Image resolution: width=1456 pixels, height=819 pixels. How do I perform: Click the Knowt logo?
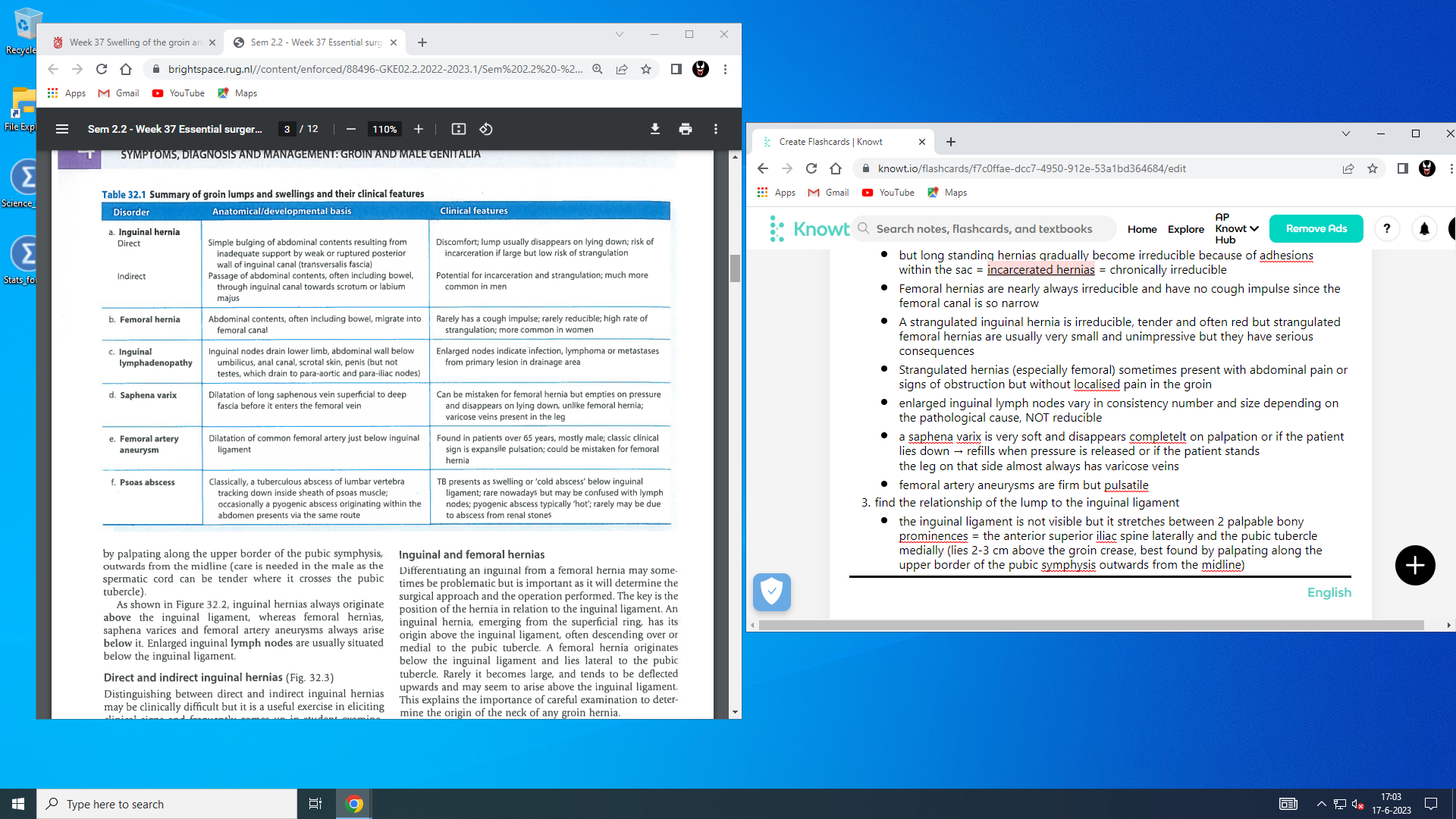[809, 228]
